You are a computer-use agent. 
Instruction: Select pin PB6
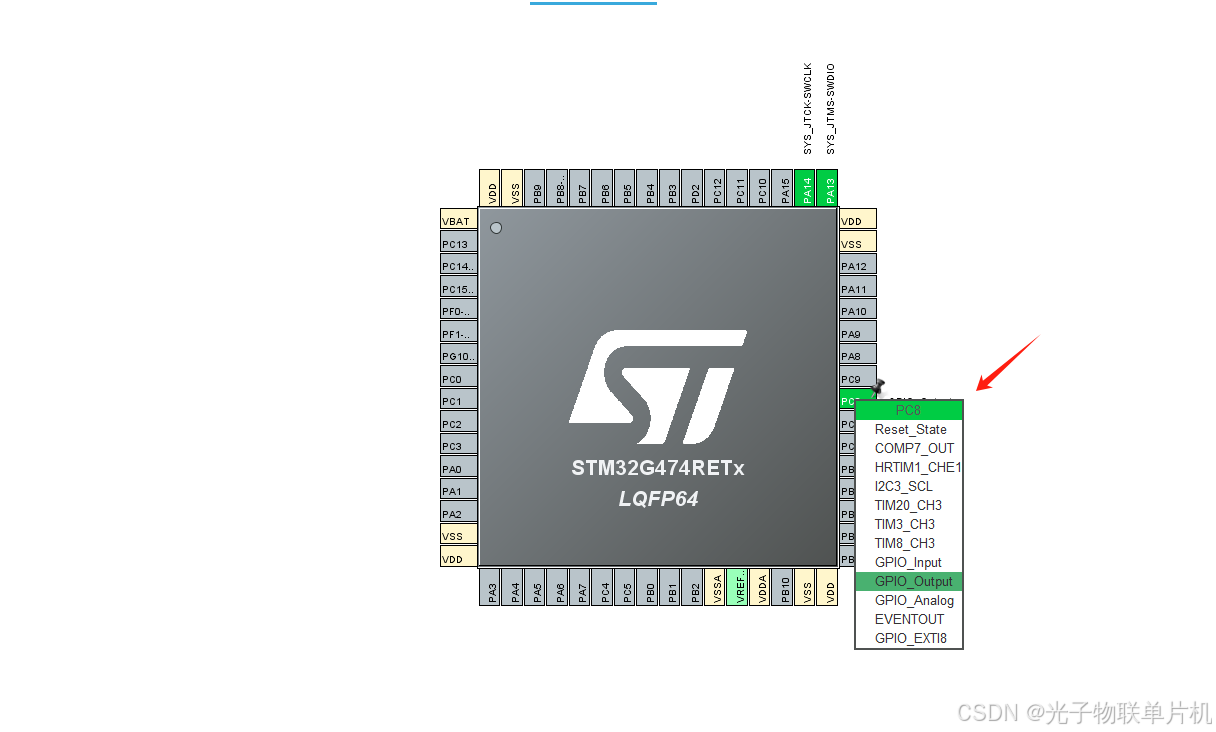(x=604, y=188)
